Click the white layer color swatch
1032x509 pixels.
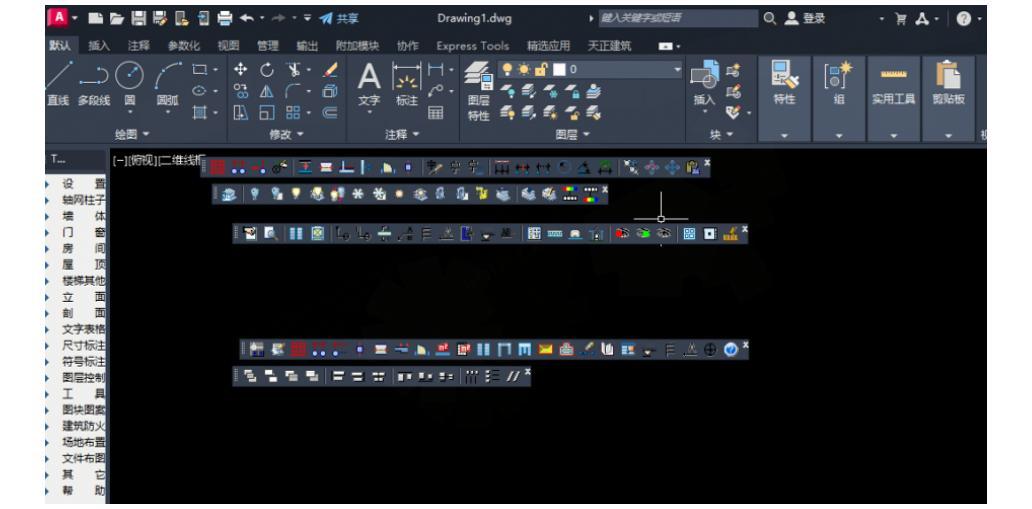click(x=558, y=71)
